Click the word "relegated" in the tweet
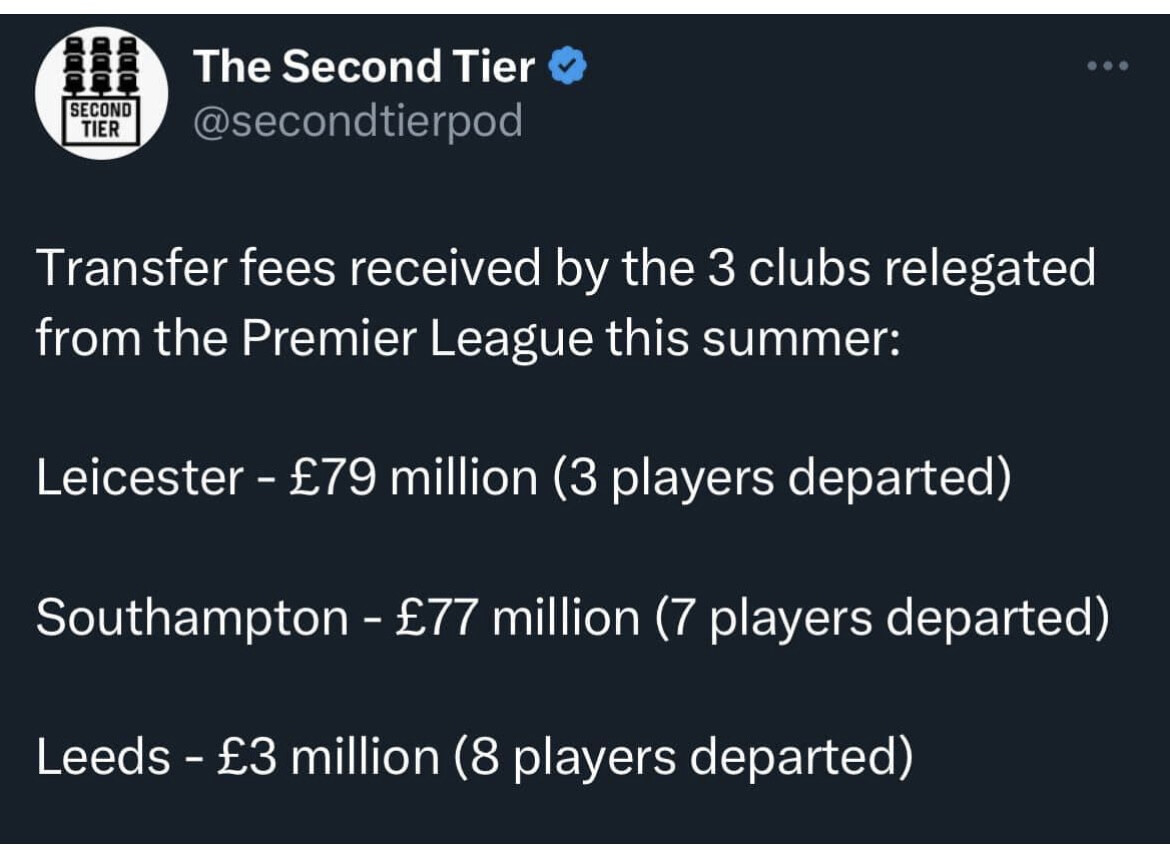Screen dimensions: 1170x850 pos(990,269)
